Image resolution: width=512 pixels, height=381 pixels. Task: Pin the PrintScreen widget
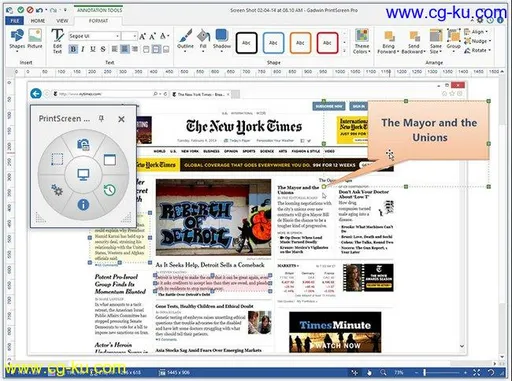point(101,118)
